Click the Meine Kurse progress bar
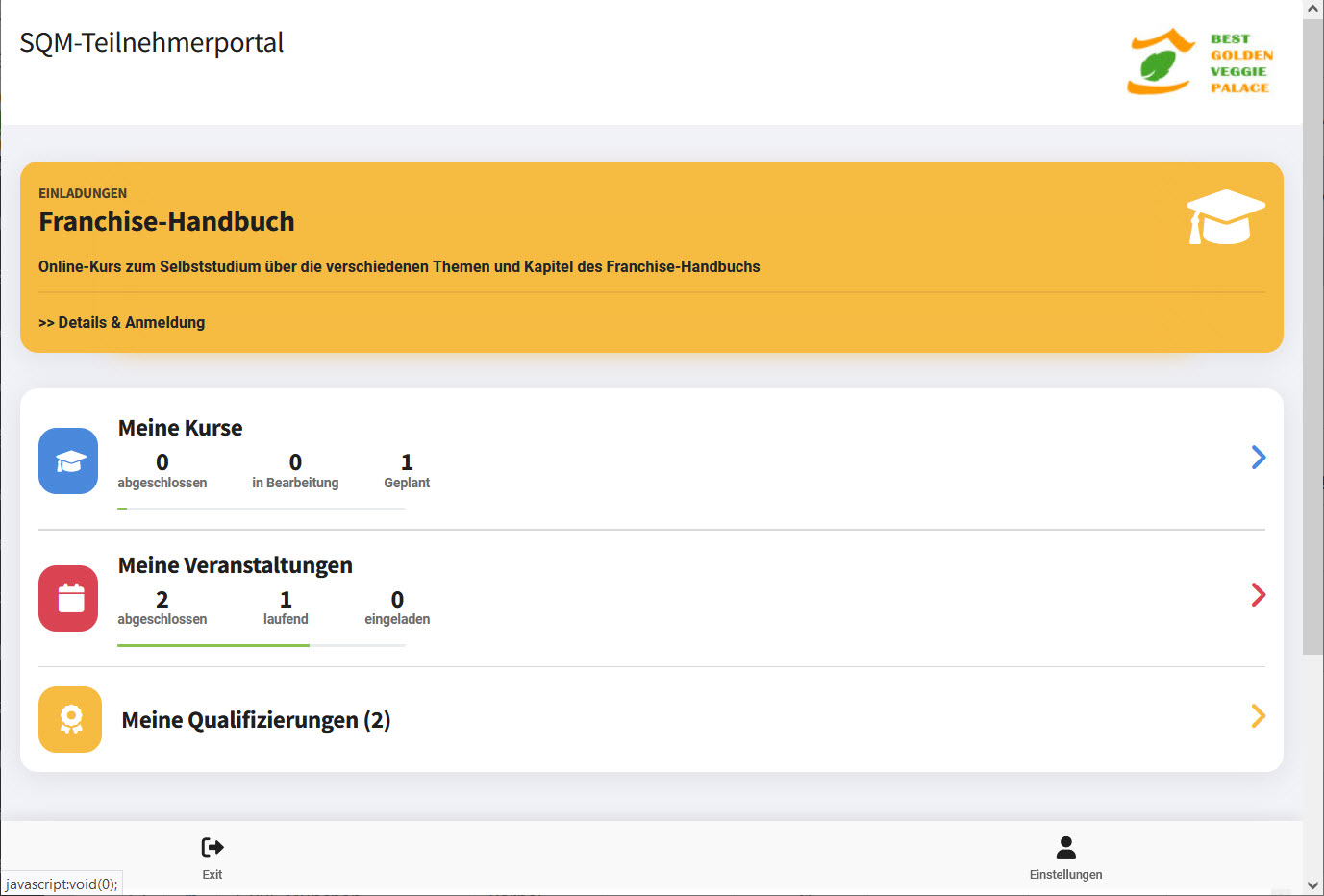The width and height of the screenshot is (1324, 896). click(261, 509)
